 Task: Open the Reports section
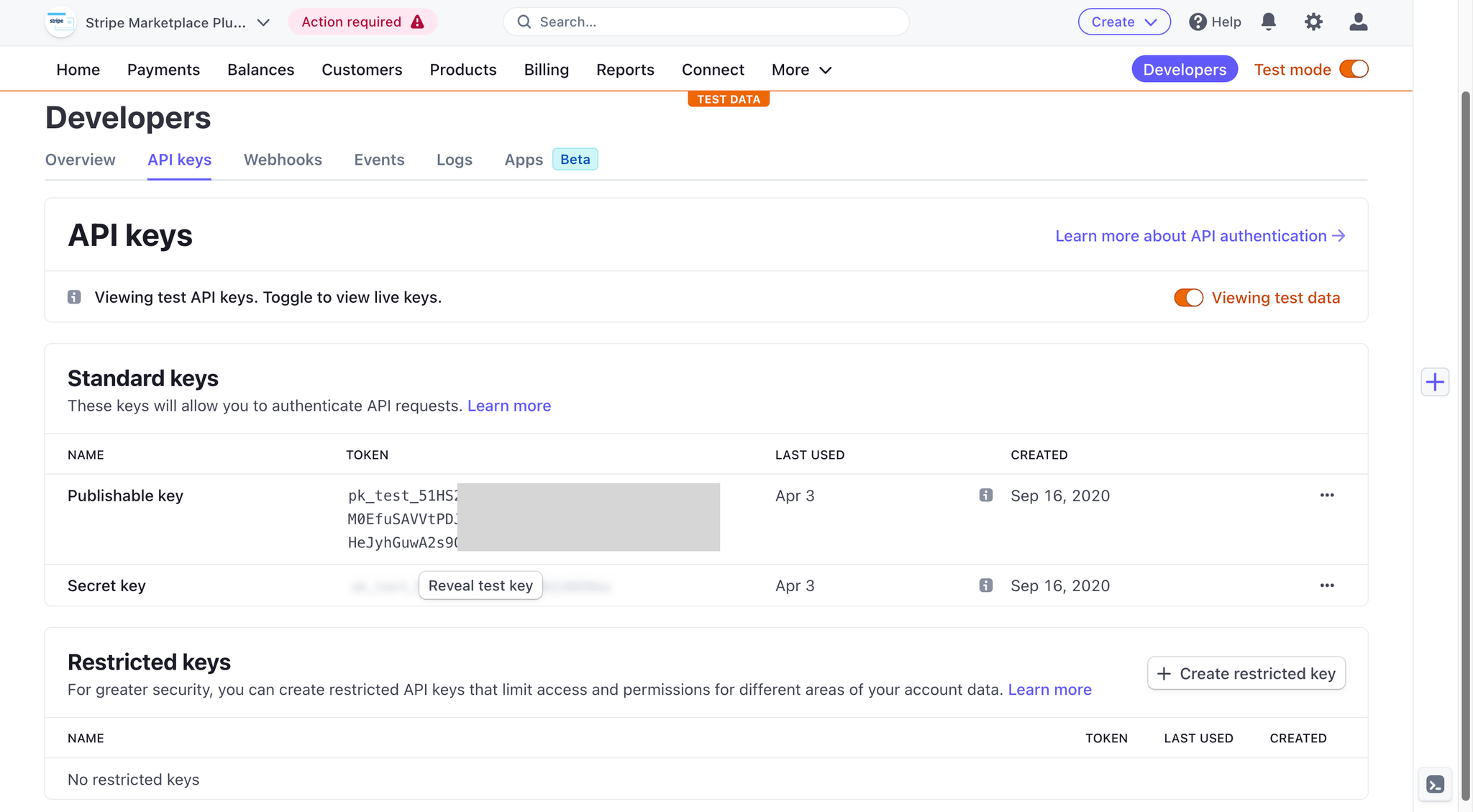625,70
